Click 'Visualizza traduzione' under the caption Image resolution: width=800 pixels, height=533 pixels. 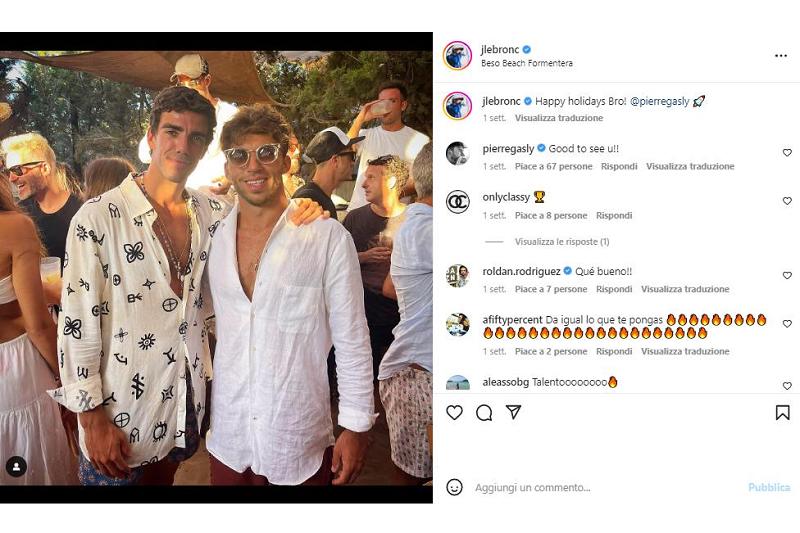point(559,118)
